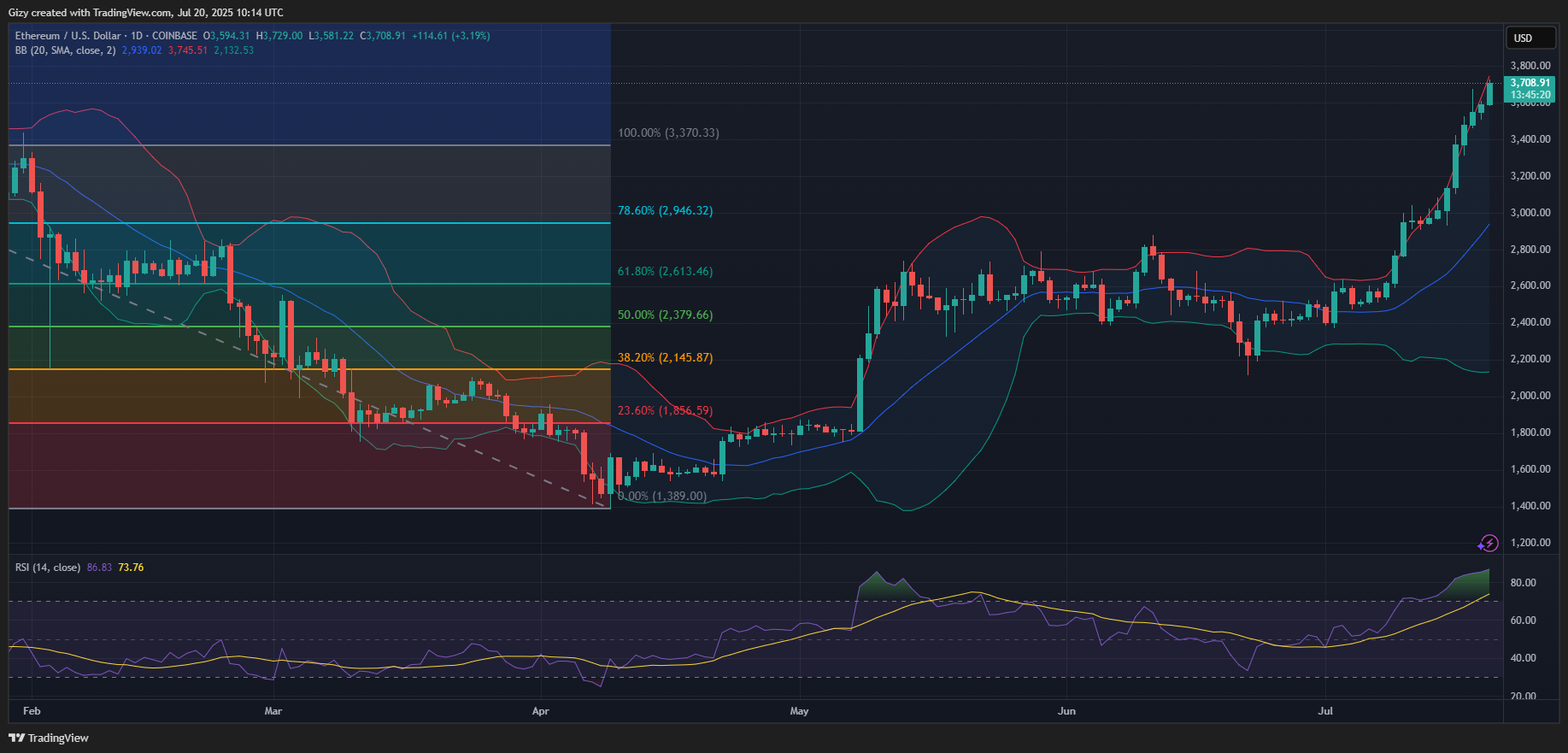This screenshot has height=753, width=1568.
Task: Click the May label on time axis
Action: coord(799,711)
